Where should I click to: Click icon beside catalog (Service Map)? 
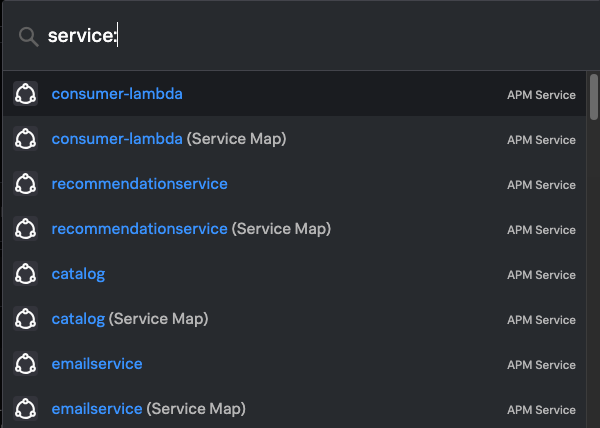click(x=26, y=319)
